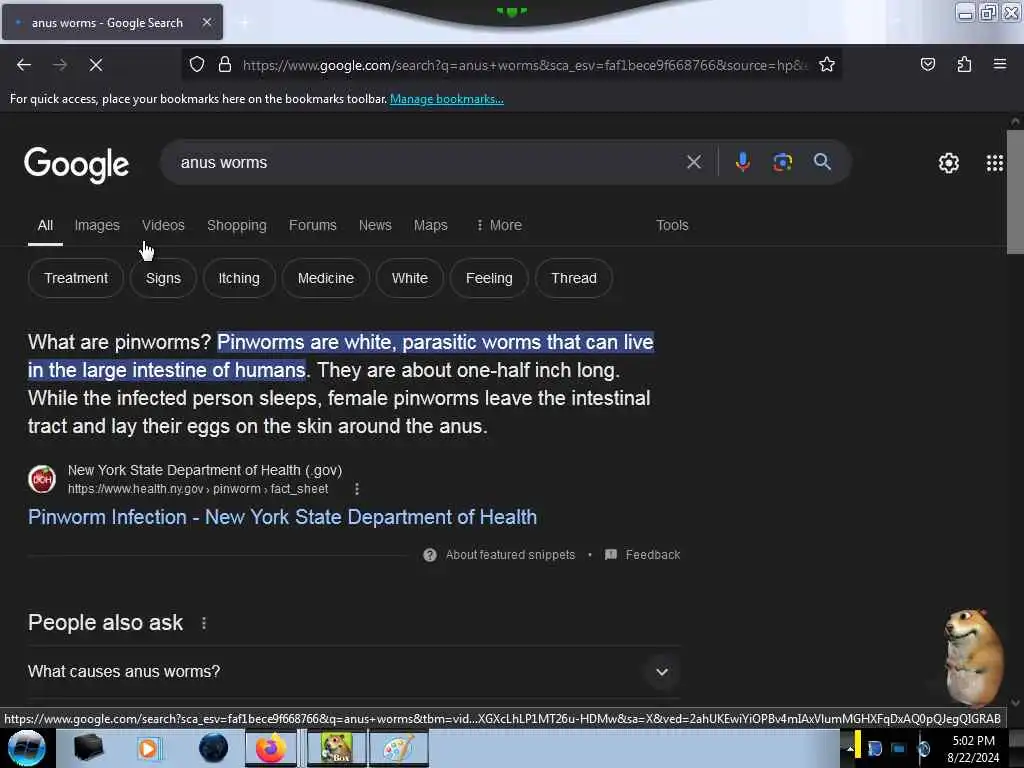This screenshot has height=768, width=1024.
Task: Click in the Google search field
Action: [424, 163]
